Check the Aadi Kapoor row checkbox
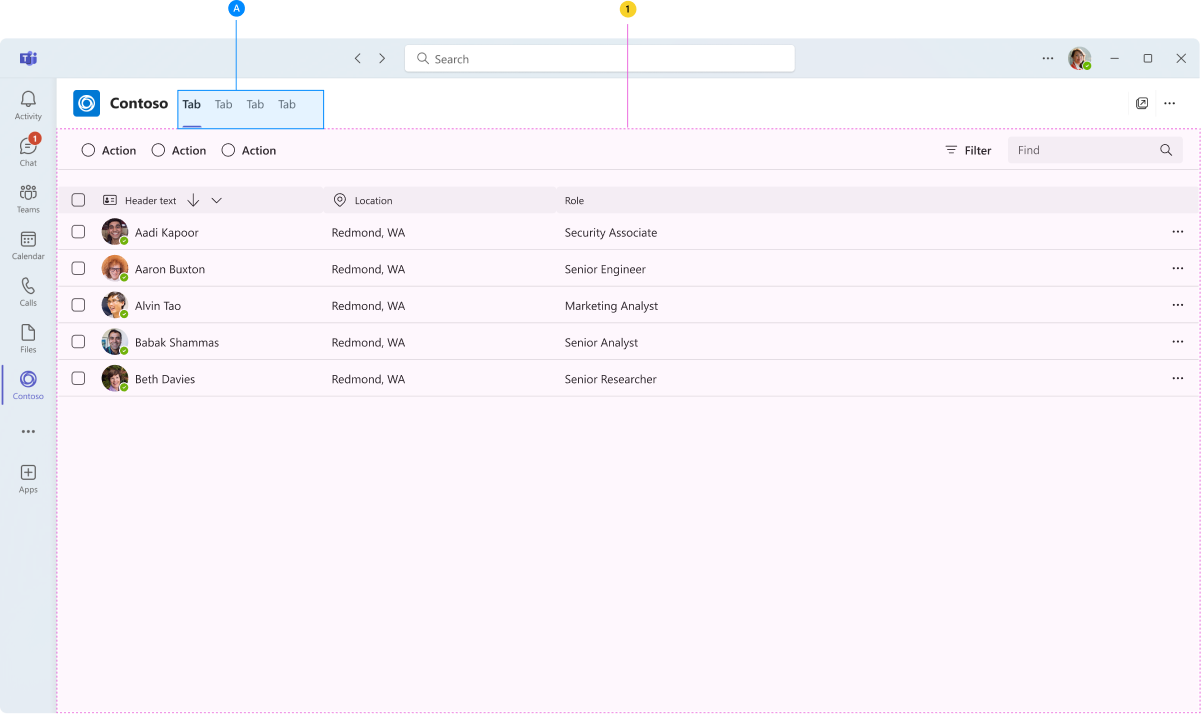 (78, 232)
